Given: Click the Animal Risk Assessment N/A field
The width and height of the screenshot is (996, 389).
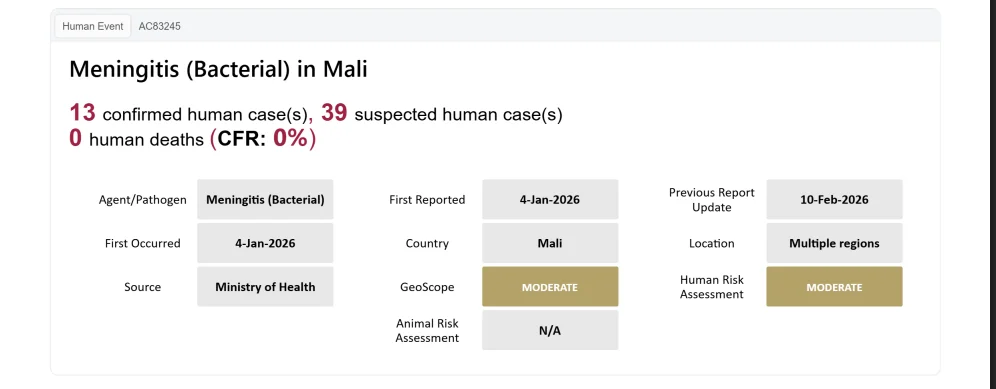Looking at the screenshot, I should (x=549, y=331).
